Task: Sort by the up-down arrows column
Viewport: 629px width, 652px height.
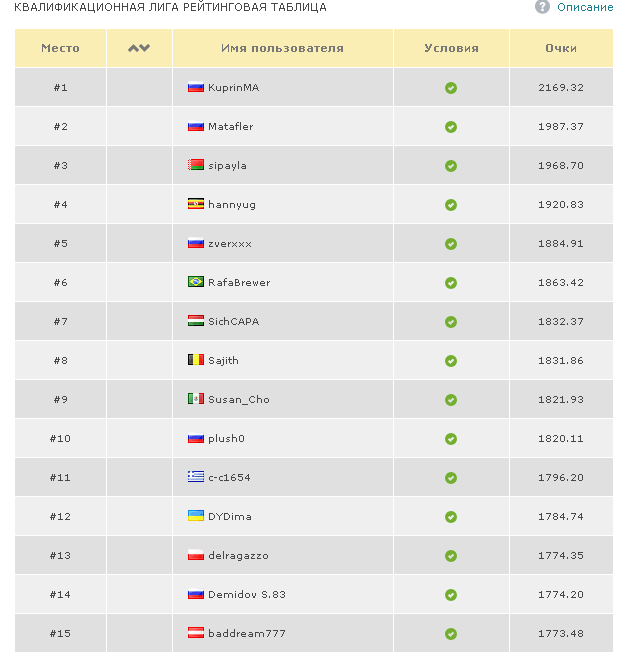Action: point(139,48)
